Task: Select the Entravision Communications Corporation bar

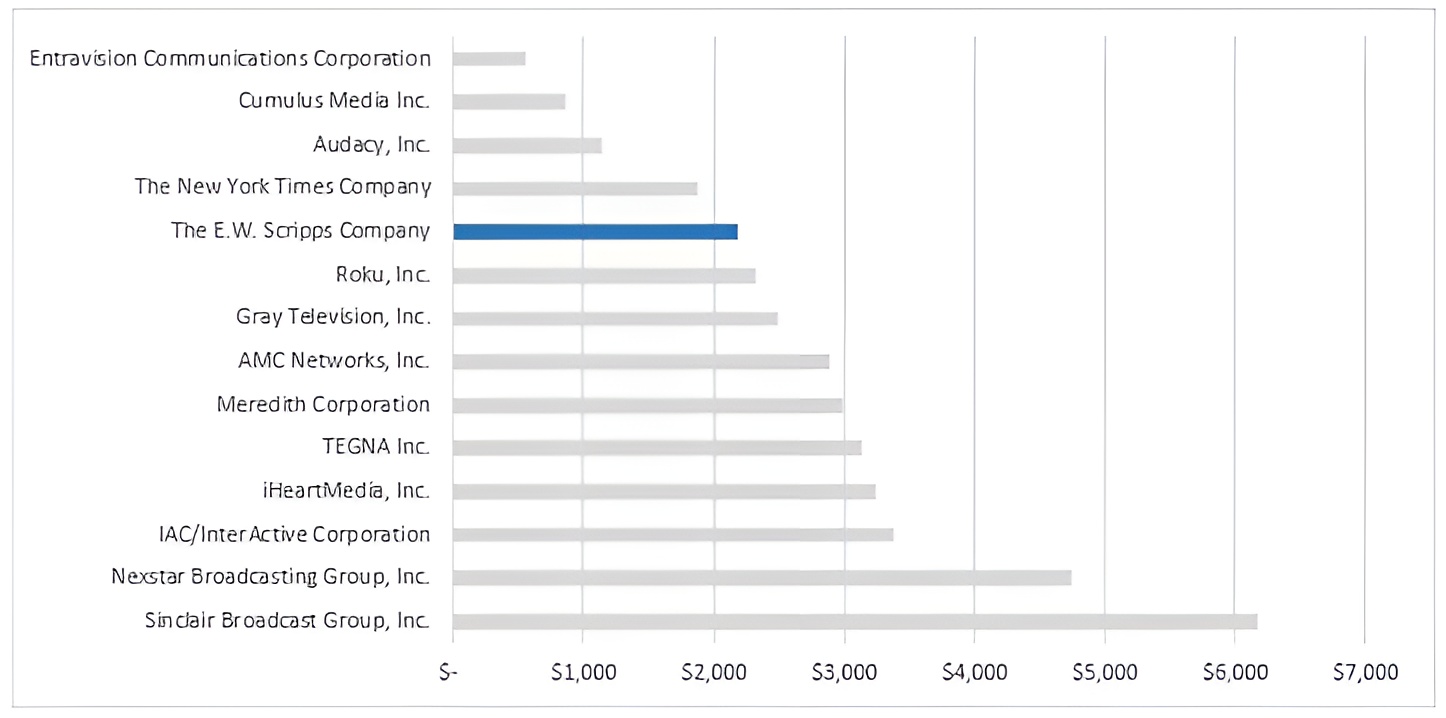Action: 489,58
